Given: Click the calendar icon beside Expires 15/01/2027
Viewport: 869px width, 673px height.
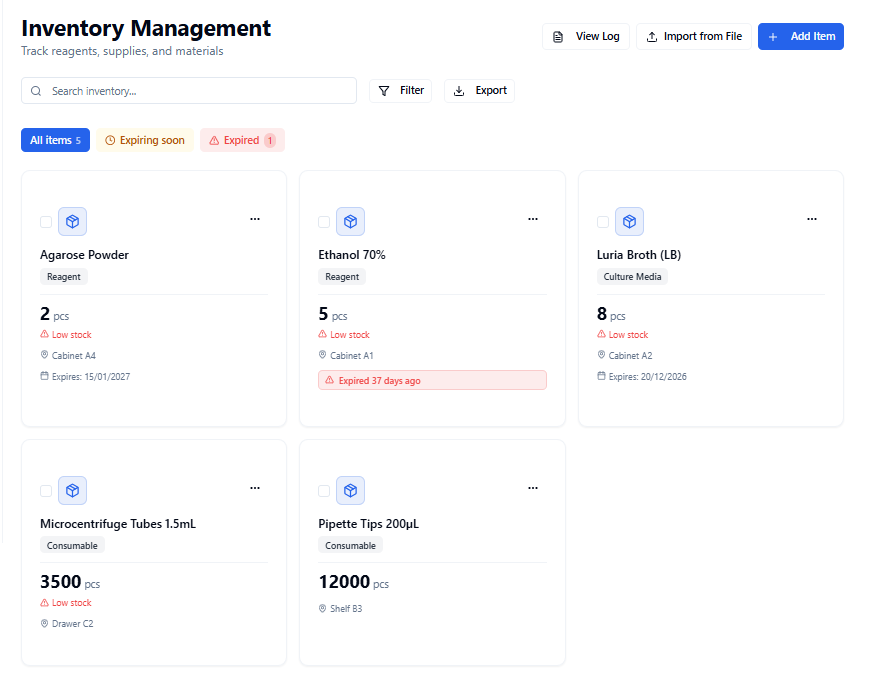Looking at the screenshot, I should point(44,376).
